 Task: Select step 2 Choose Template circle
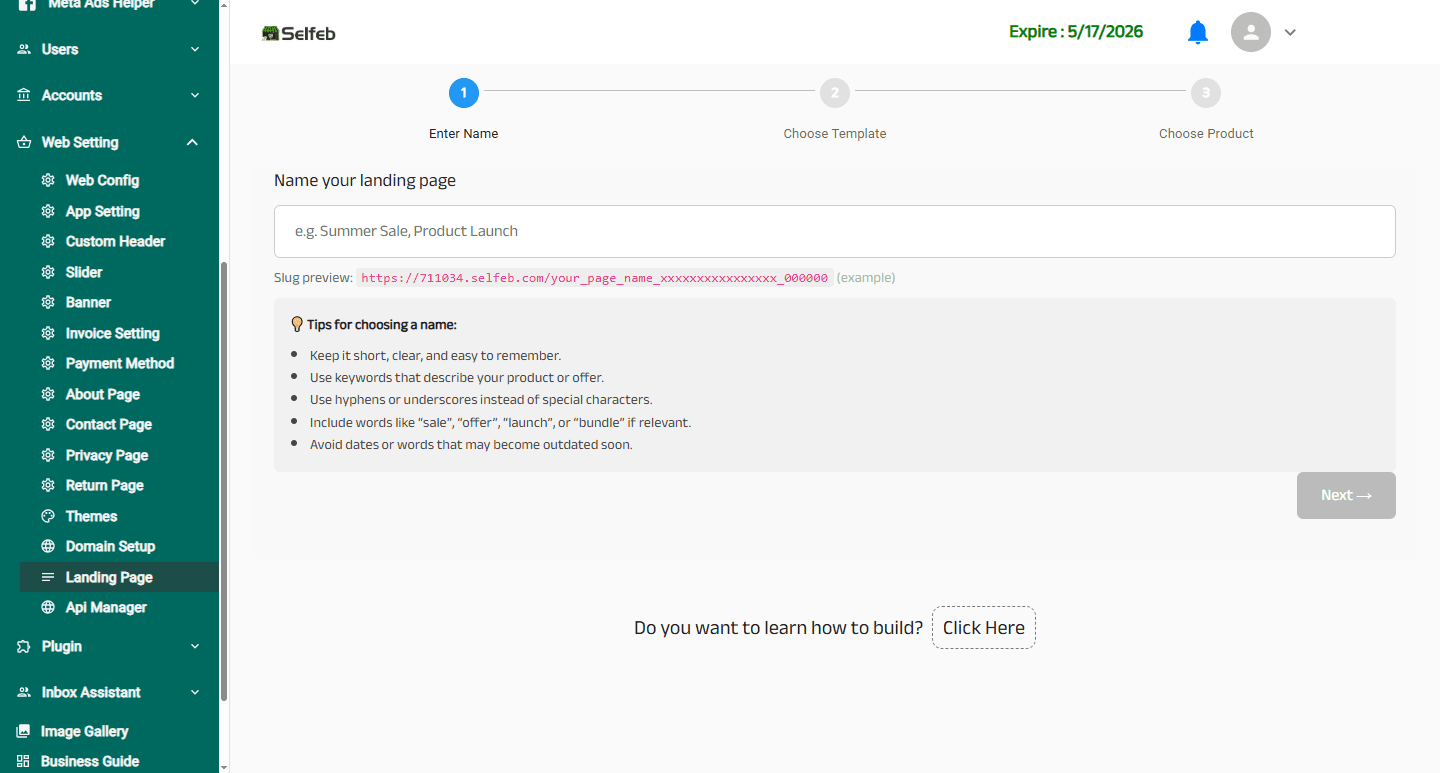click(834, 94)
